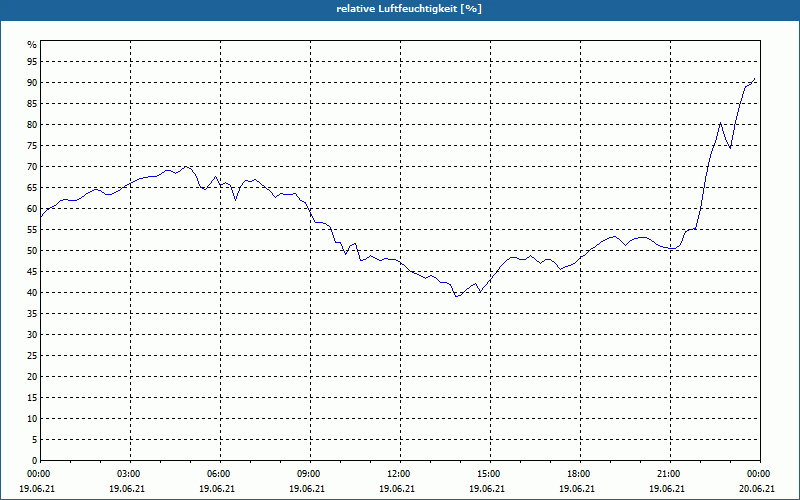Click y-axis tick label "85"
This screenshot has height=500, width=800.
tap(32, 104)
